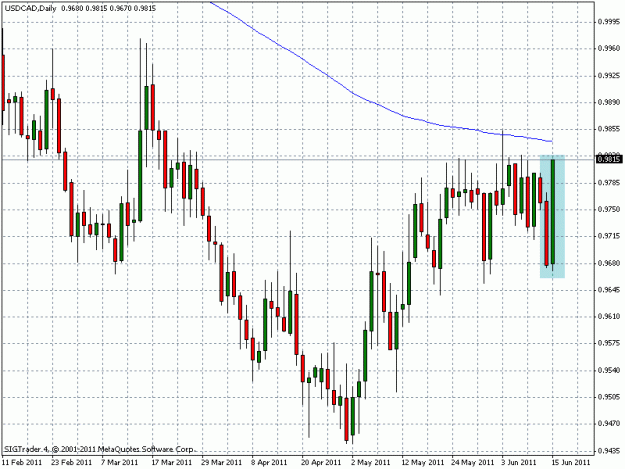Click the 17 Mar 2011 date label
The height and width of the screenshot is (469, 625).
coord(172,463)
